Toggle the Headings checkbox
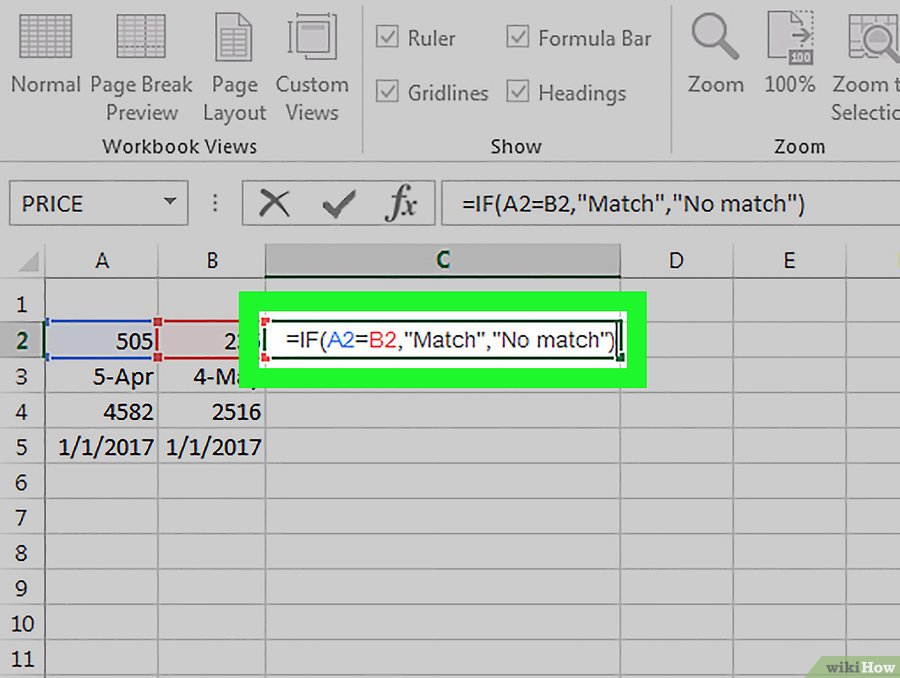900x678 pixels. click(x=517, y=93)
